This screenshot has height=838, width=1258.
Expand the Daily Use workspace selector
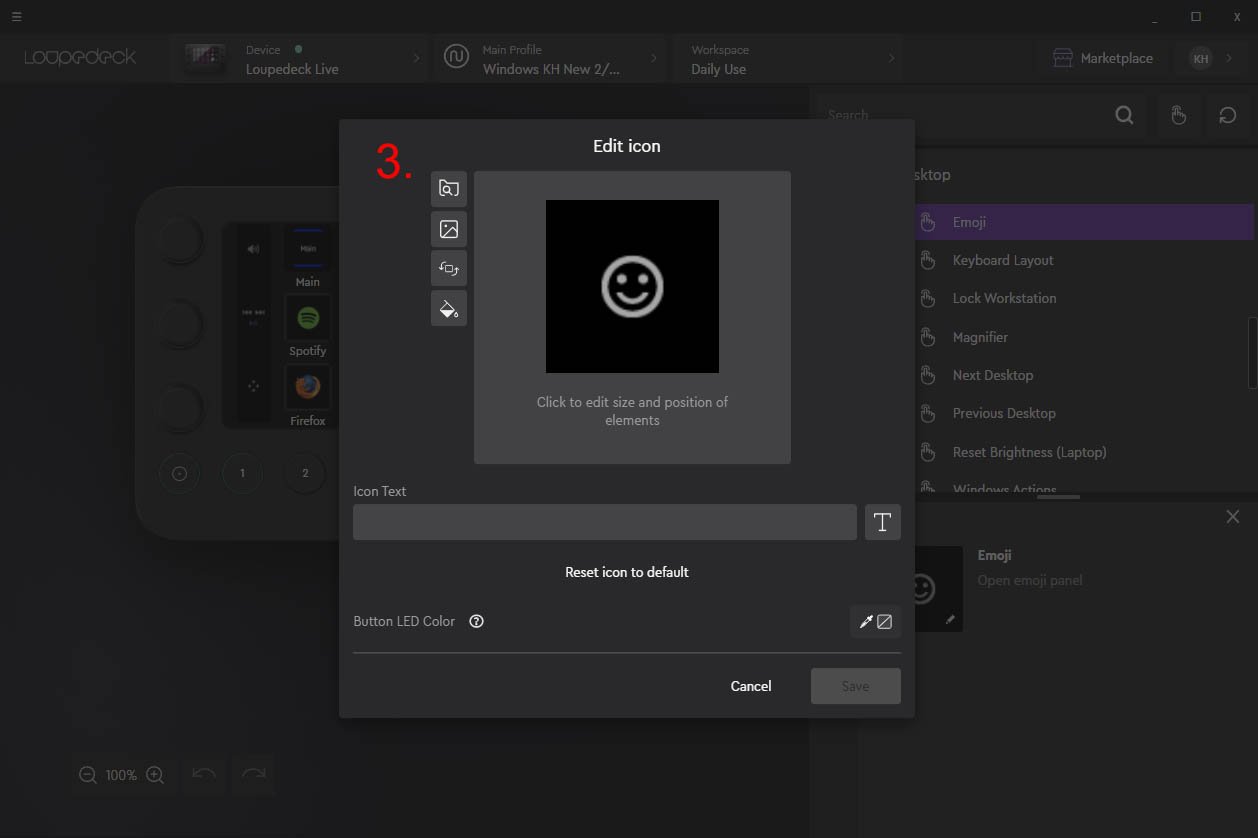[x=789, y=58]
